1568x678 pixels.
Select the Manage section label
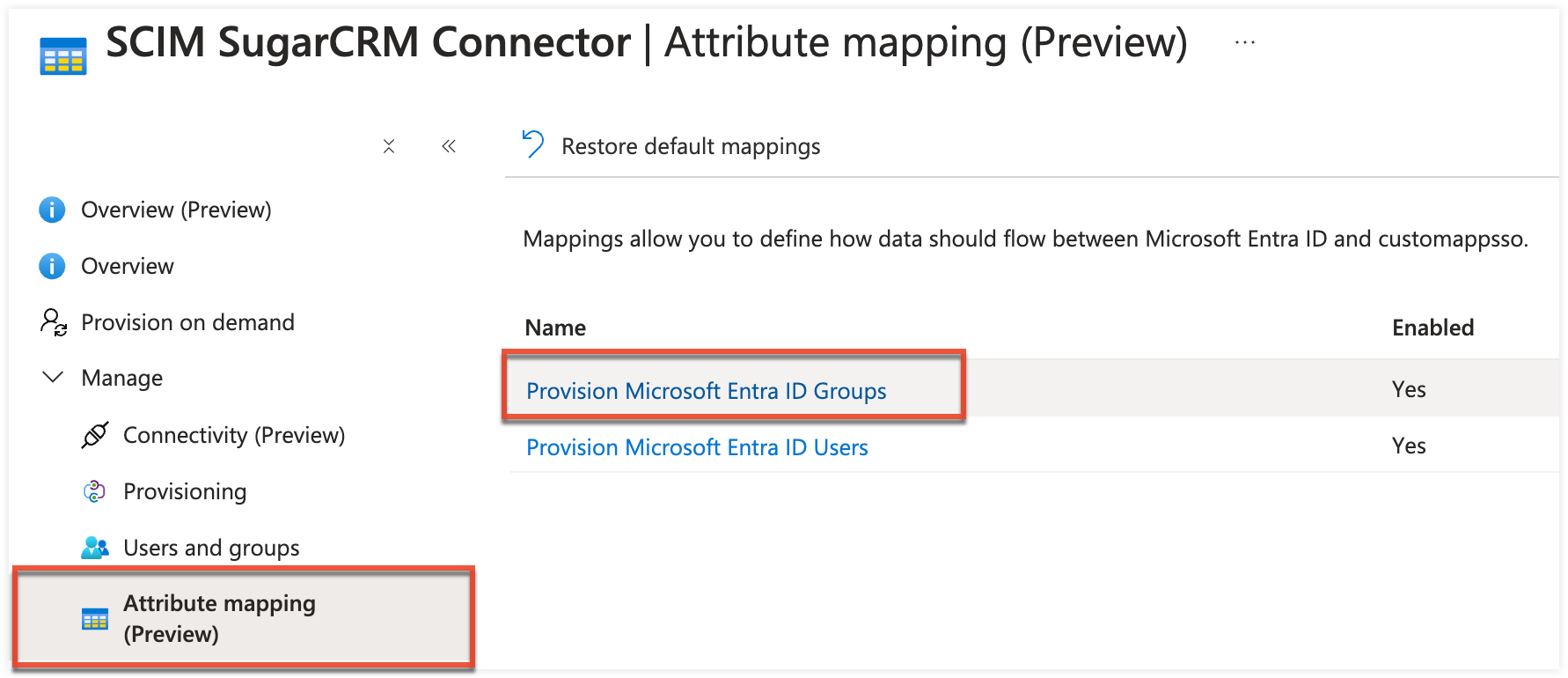[x=122, y=378]
